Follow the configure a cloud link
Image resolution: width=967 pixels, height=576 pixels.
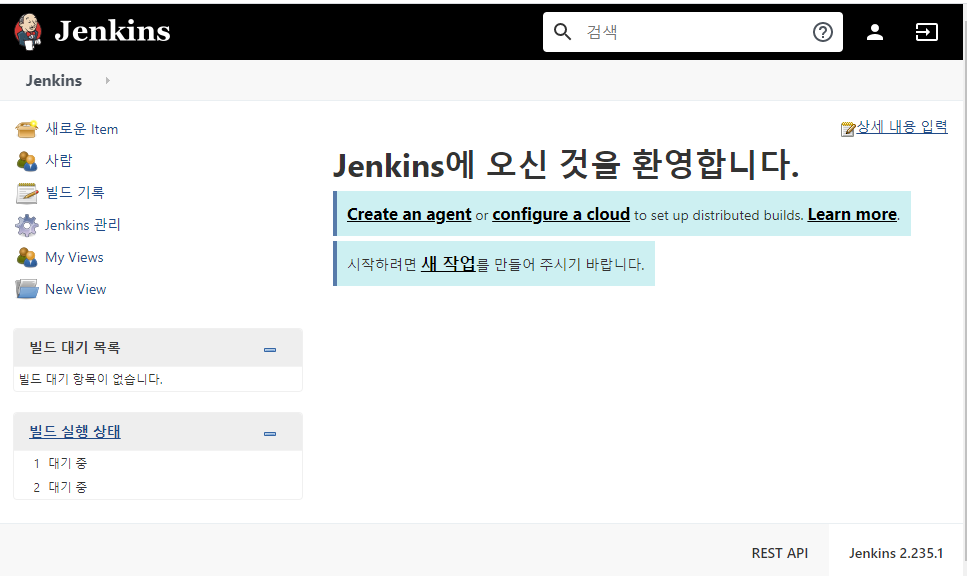tap(561, 214)
